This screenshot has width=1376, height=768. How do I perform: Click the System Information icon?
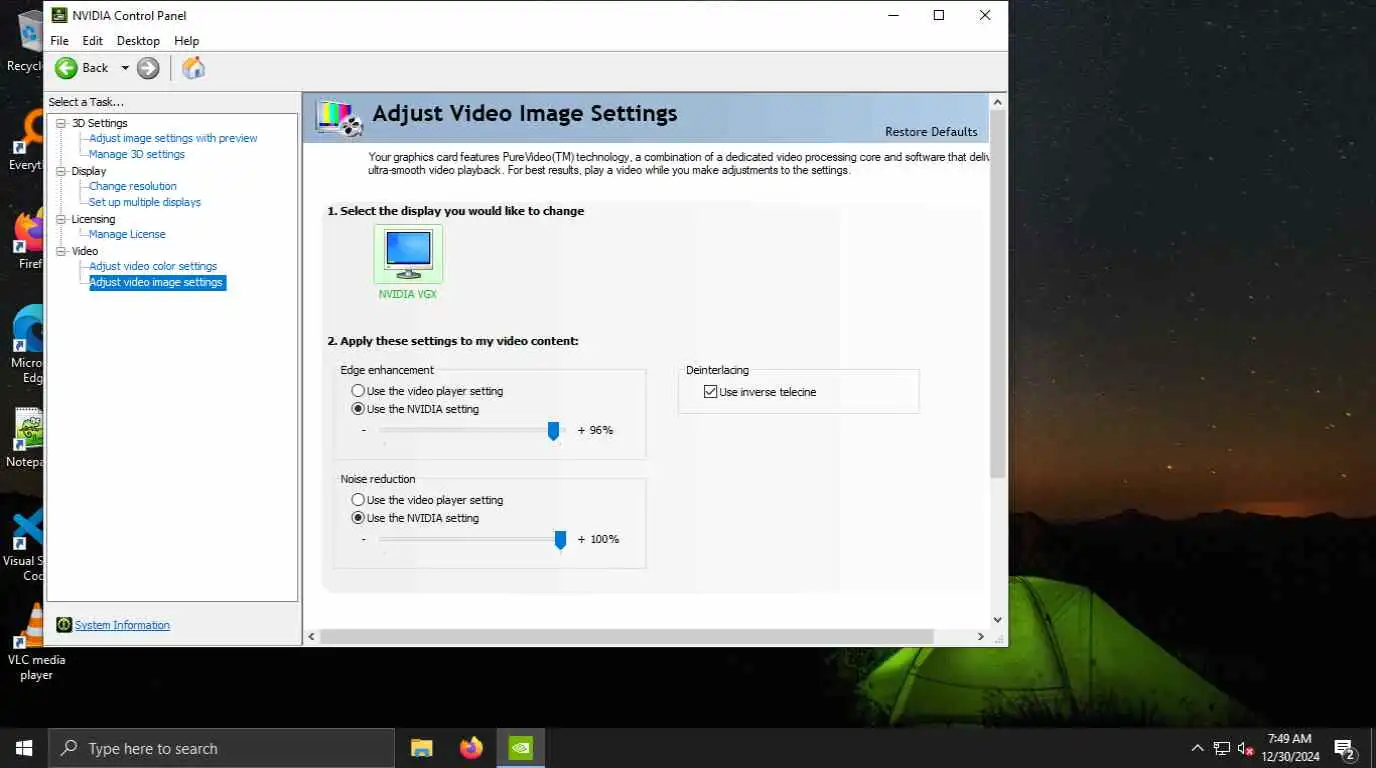click(64, 625)
